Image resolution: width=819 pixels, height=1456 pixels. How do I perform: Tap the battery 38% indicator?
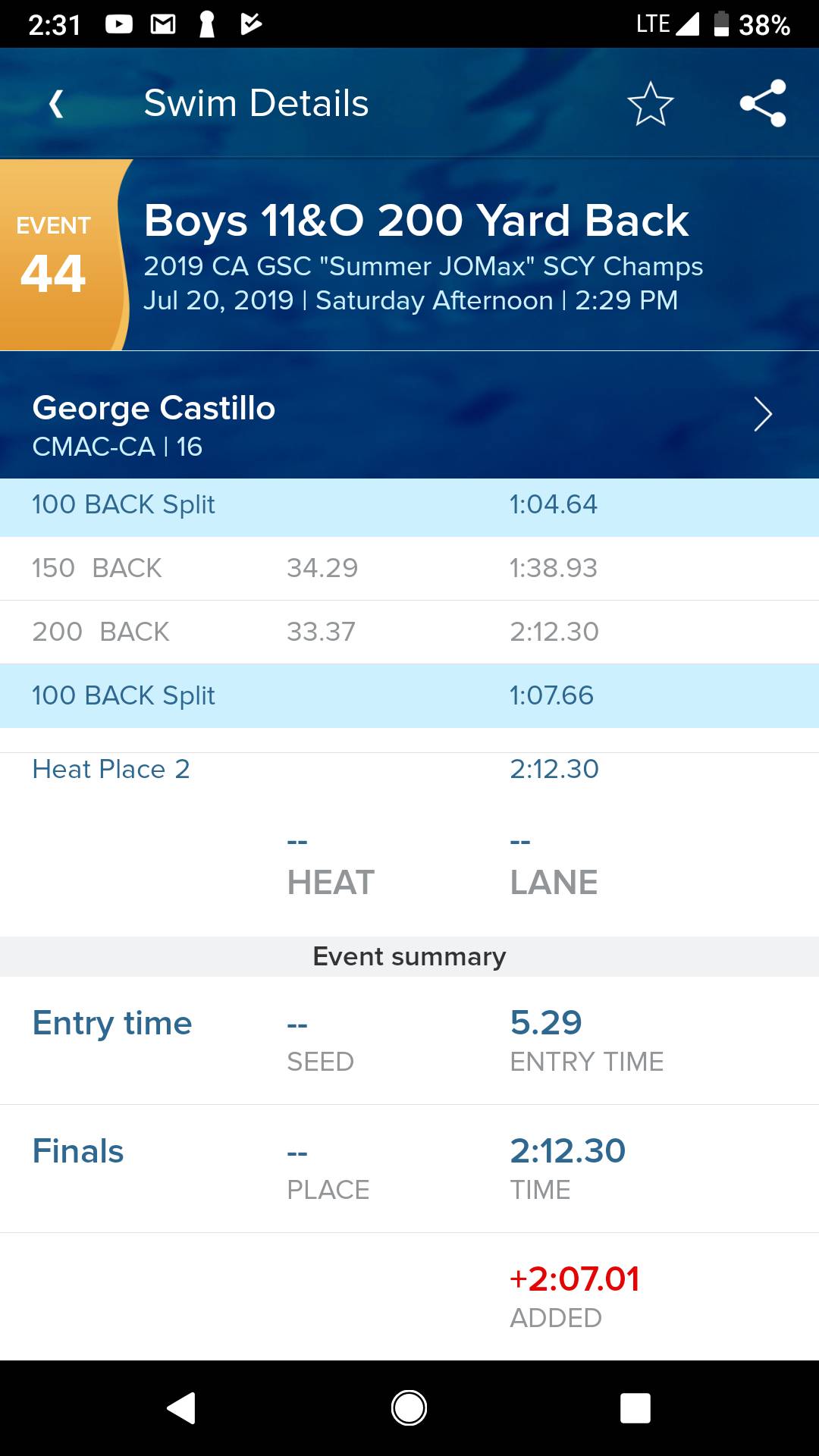[752, 24]
